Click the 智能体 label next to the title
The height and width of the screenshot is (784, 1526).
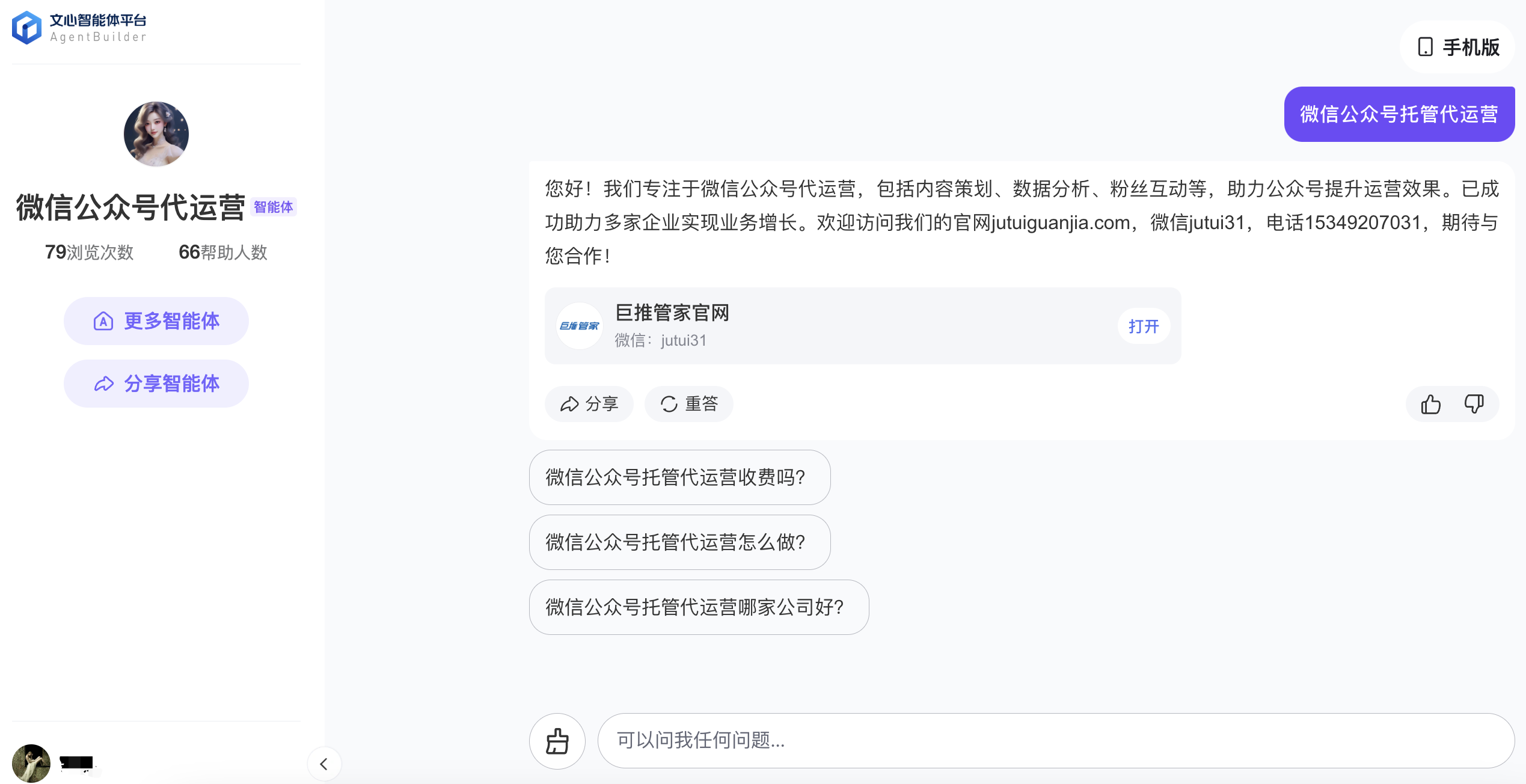pos(274,207)
